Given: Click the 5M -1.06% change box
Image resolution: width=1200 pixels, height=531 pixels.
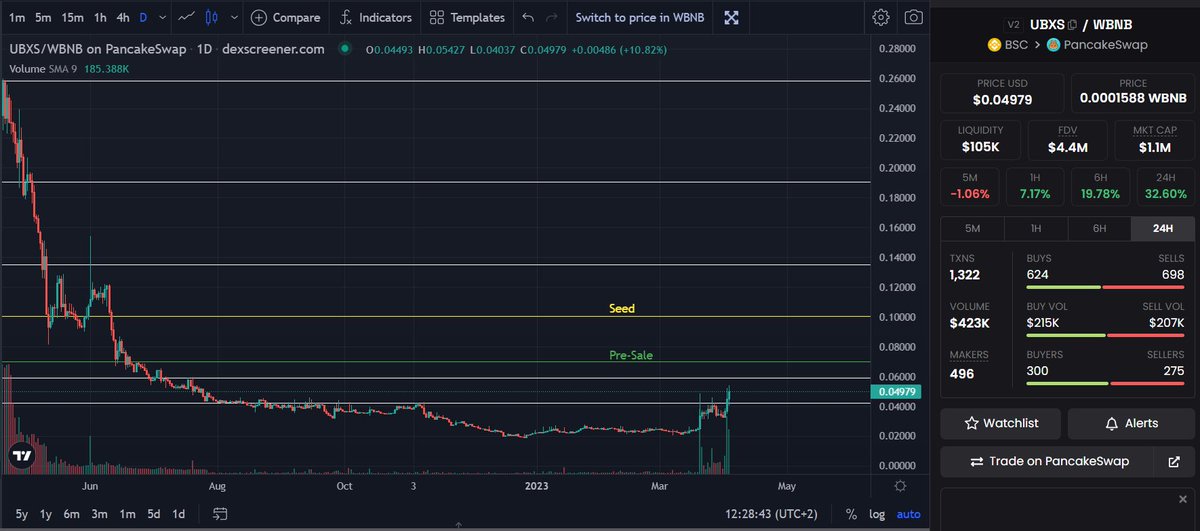Looking at the screenshot, I should point(970,187).
